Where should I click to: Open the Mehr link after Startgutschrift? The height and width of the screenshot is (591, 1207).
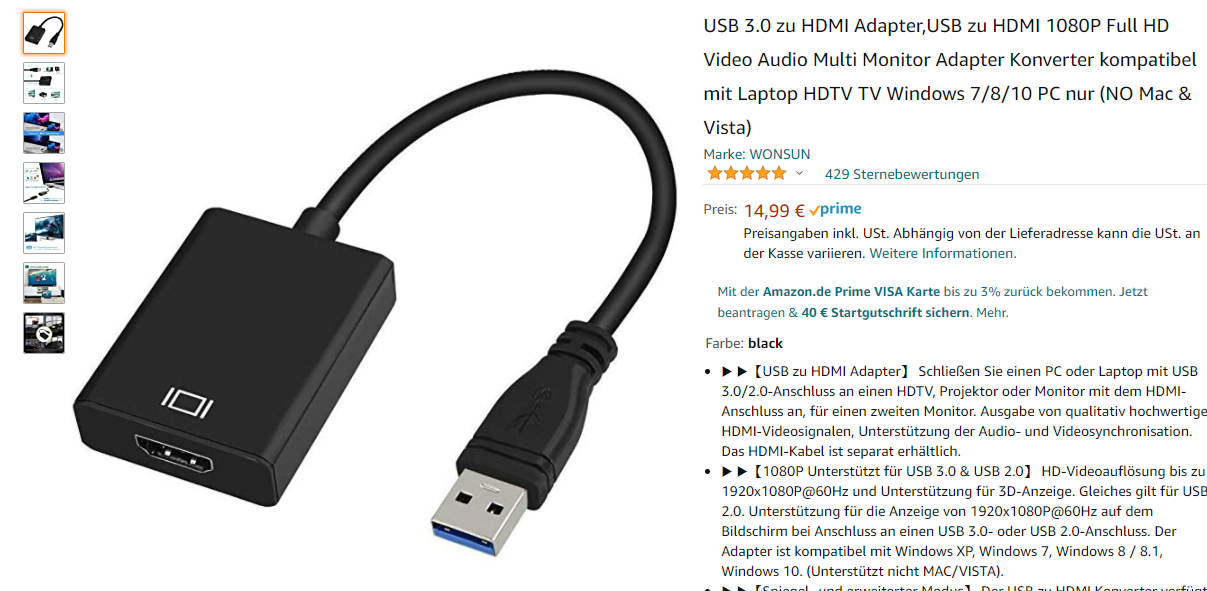(992, 313)
